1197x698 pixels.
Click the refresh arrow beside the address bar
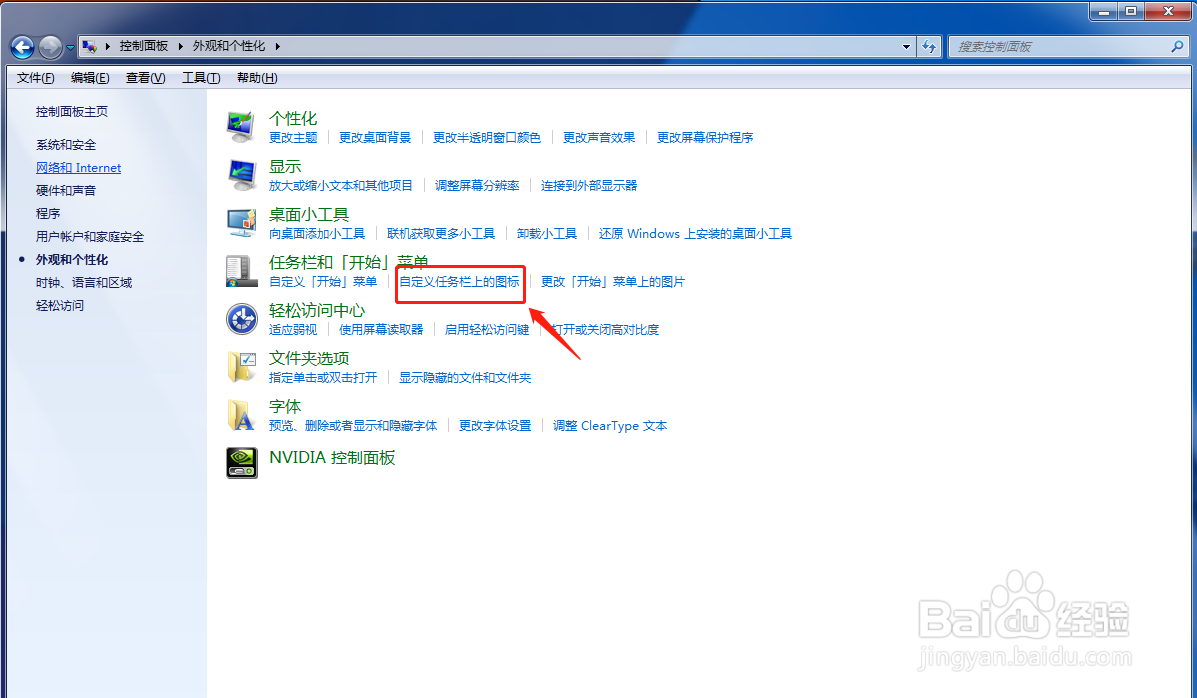(x=929, y=46)
